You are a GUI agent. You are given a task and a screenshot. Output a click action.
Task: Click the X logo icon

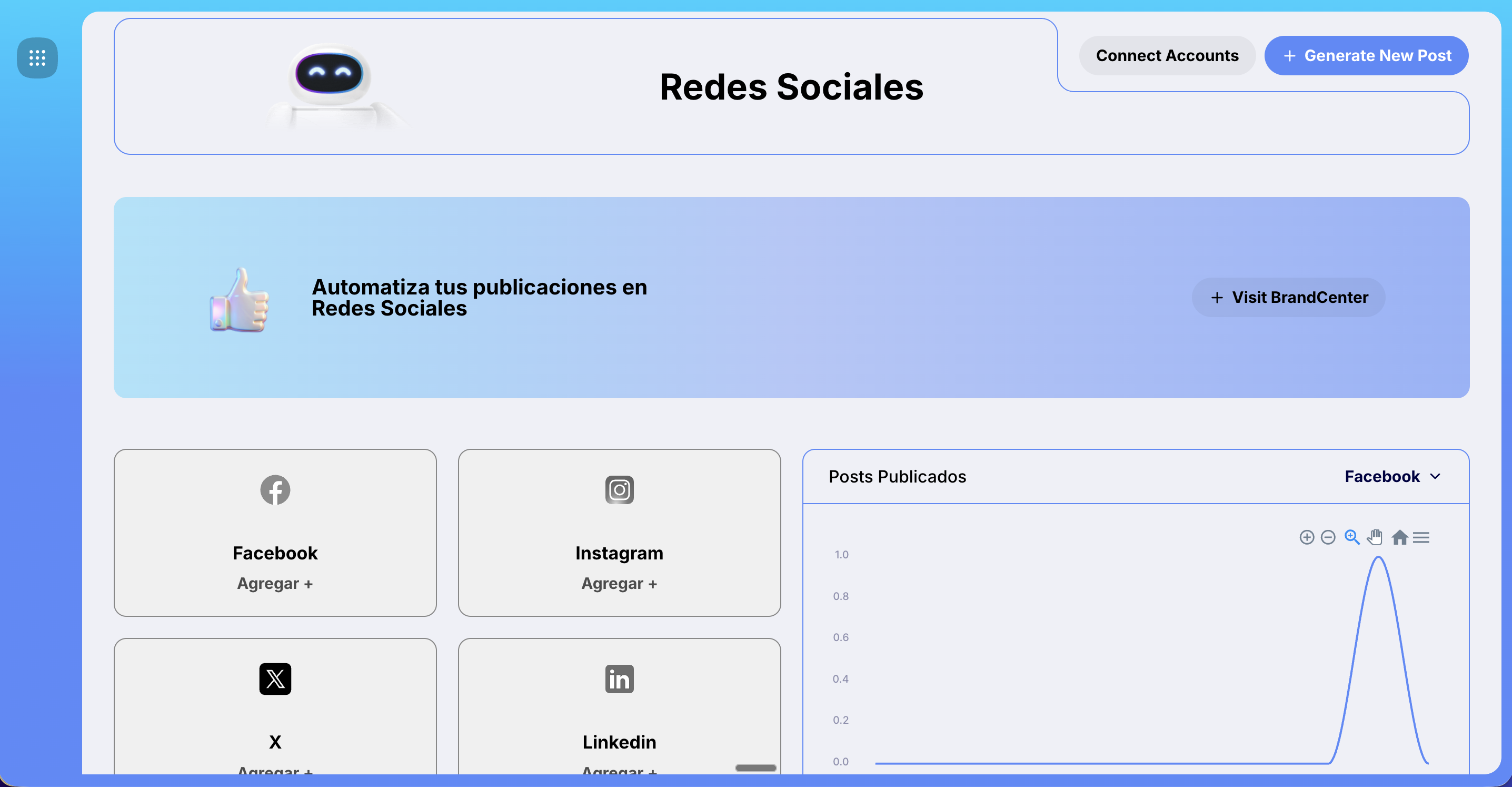tap(275, 679)
